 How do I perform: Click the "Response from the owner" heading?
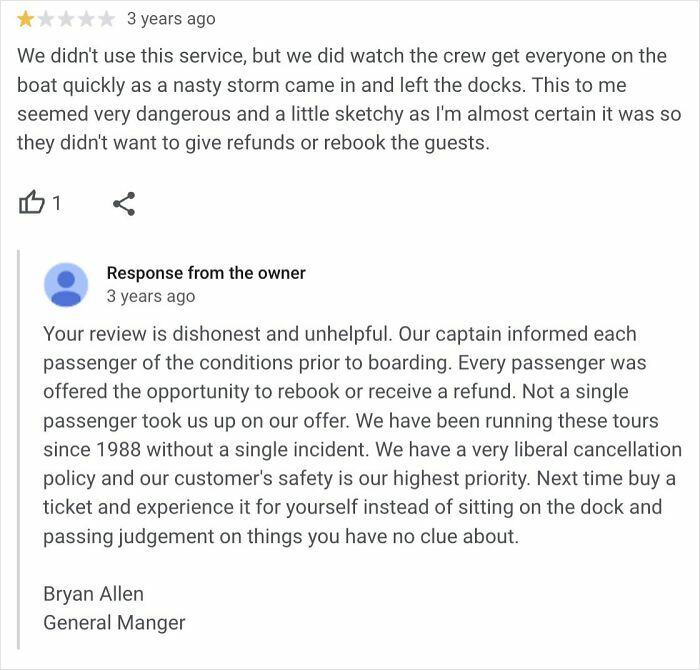tap(206, 273)
